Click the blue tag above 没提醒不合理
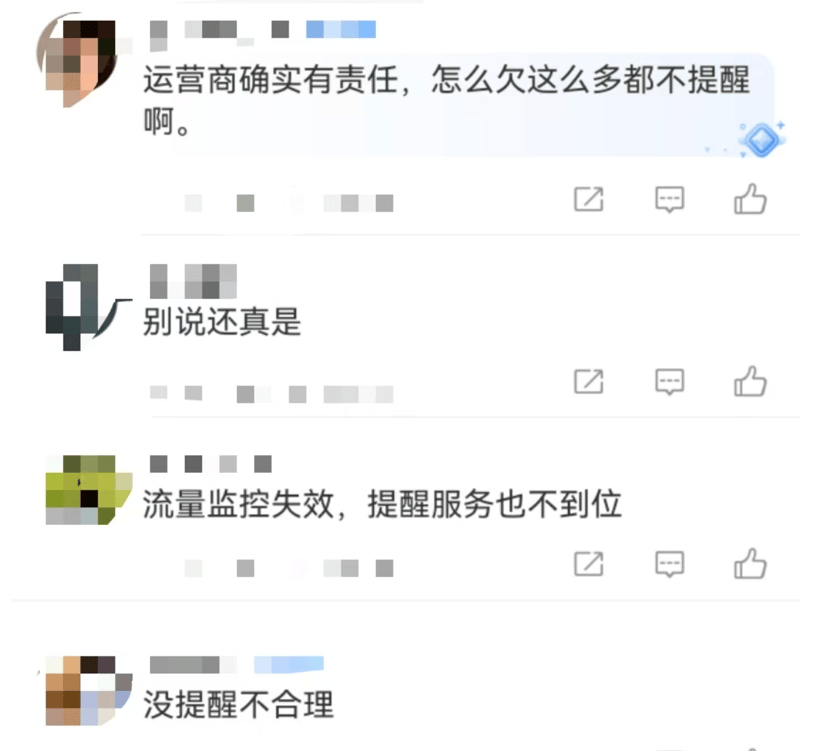Viewport: 814px width, 751px height. 289,664
